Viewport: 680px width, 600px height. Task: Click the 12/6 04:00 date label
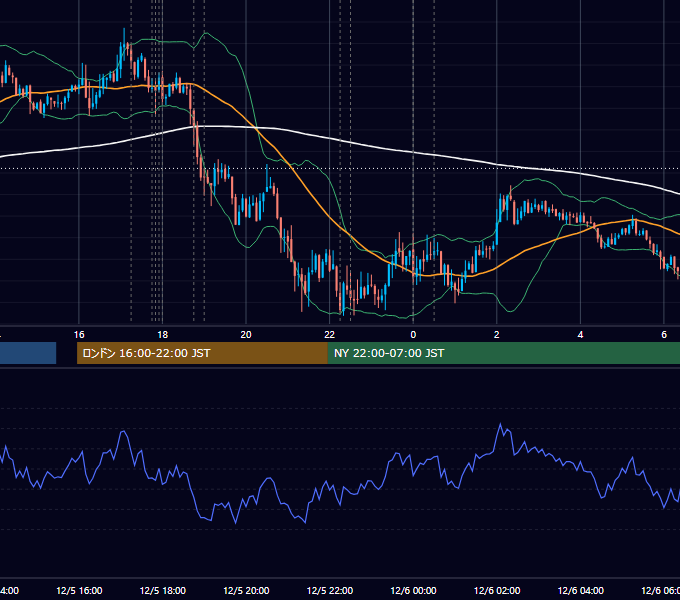[x=580, y=590]
